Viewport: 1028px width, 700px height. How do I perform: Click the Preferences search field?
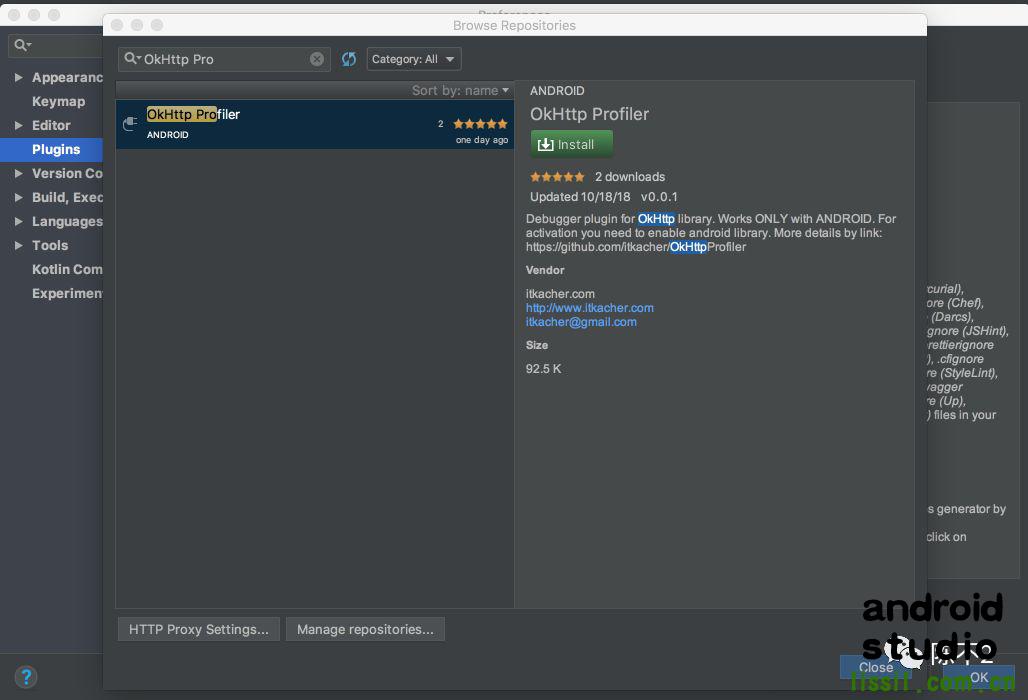[55, 45]
